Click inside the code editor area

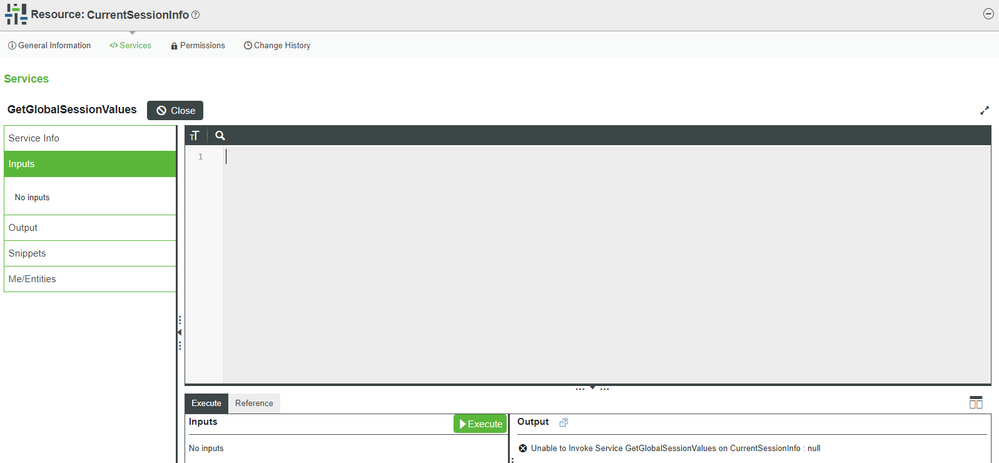pyautogui.click(x=607, y=264)
